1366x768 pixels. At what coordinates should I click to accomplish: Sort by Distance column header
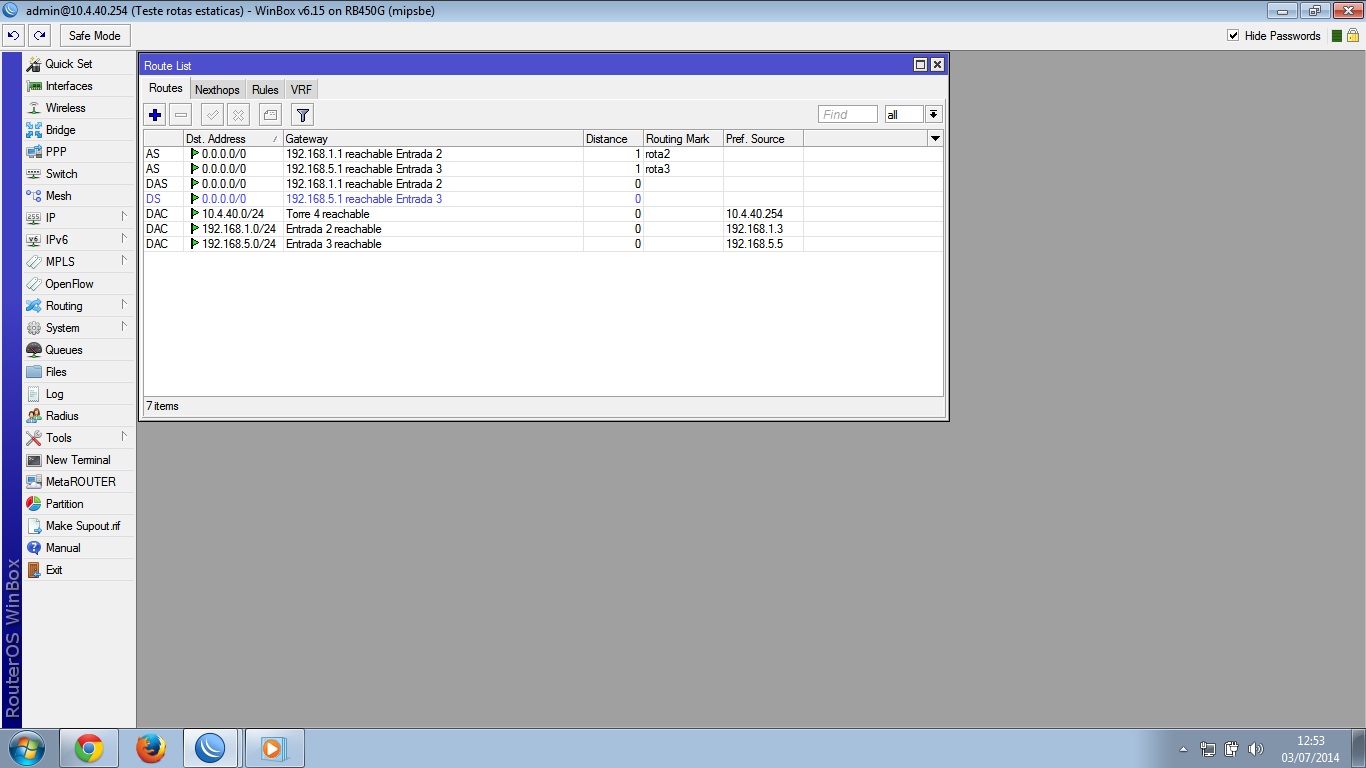point(613,139)
